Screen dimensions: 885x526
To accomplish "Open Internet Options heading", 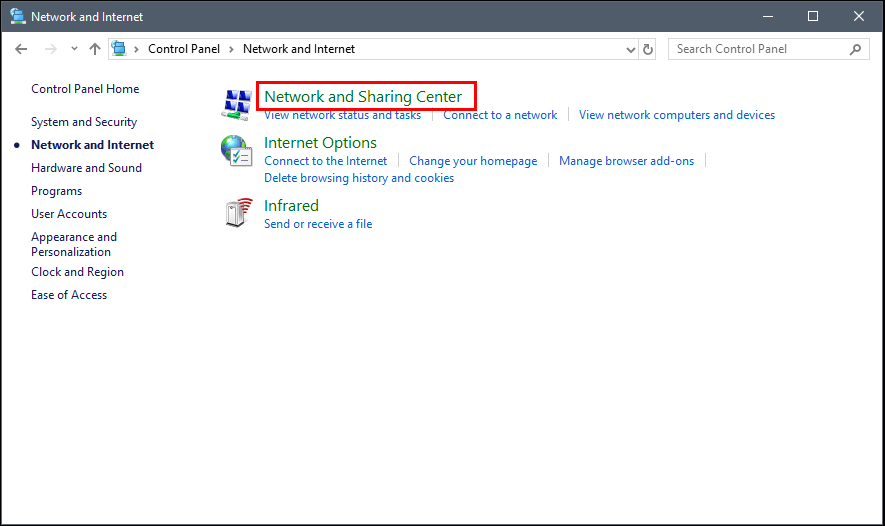I will pyautogui.click(x=320, y=143).
